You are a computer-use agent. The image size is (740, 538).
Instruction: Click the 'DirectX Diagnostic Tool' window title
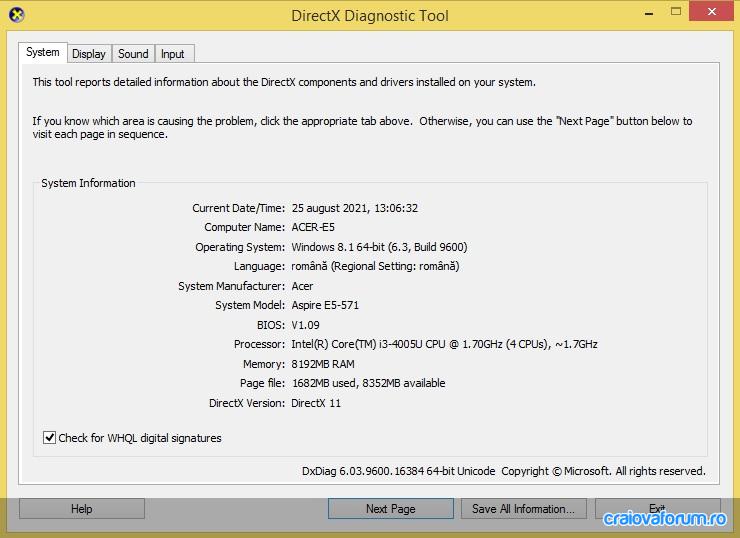[x=370, y=16]
